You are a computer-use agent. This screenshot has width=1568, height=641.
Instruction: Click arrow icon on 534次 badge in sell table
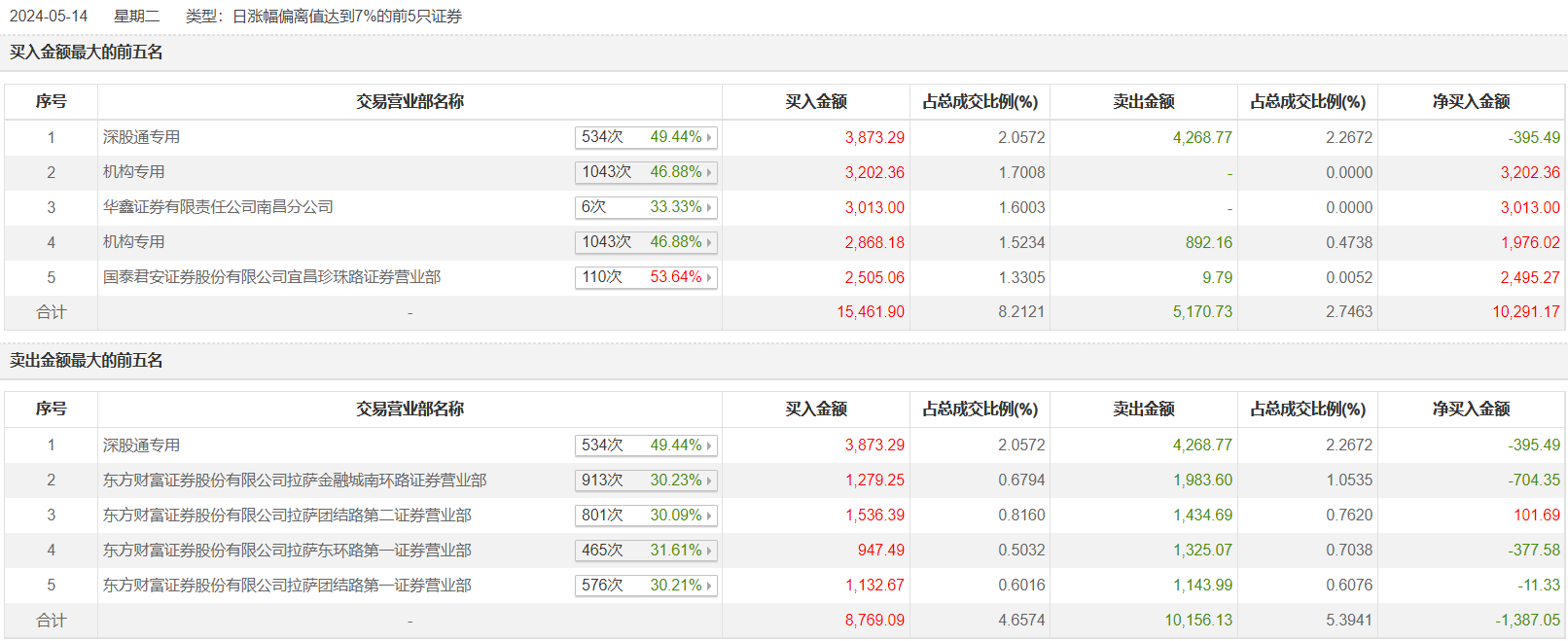[709, 445]
